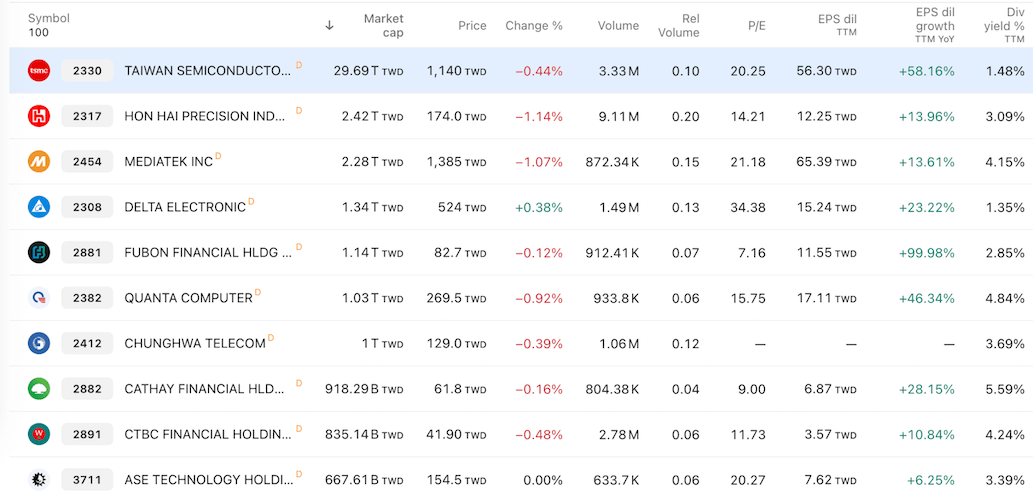1033x496 pixels.
Task: Open ASE TECHNOLOGY HOLDI... company name
Action: (208, 480)
